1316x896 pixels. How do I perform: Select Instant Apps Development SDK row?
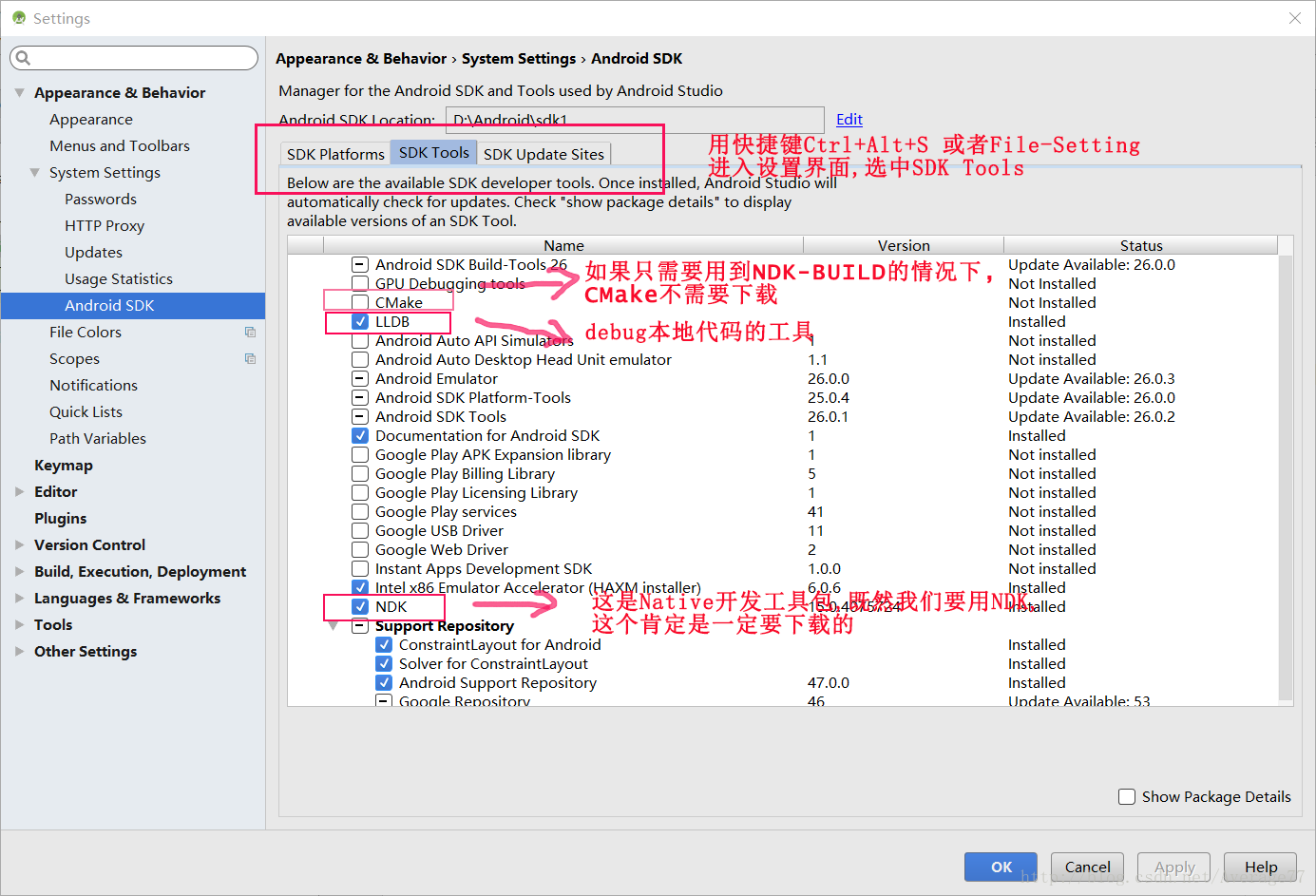pos(783,568)
